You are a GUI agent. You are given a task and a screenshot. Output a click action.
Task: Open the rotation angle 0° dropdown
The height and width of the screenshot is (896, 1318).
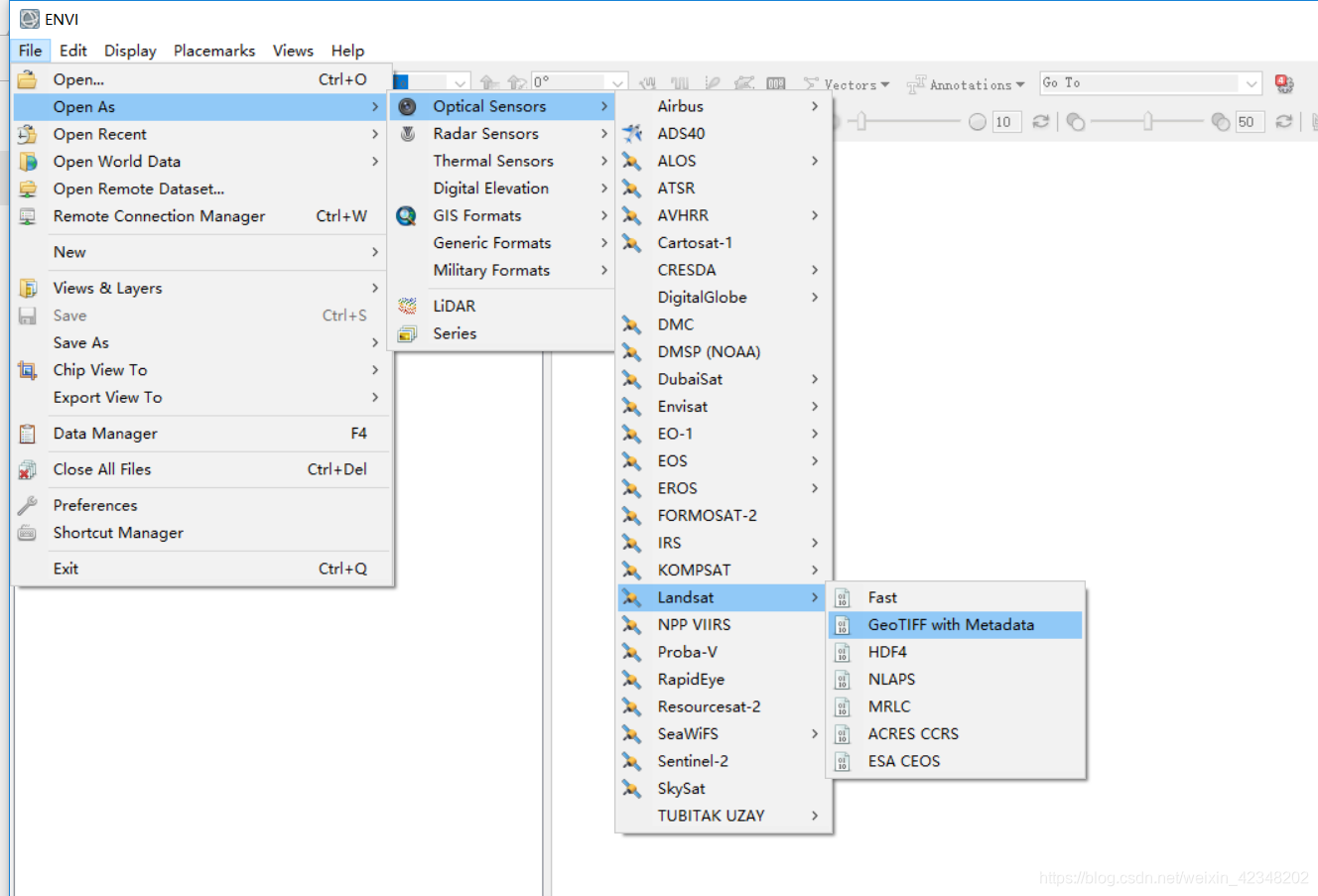coord(618,82)
